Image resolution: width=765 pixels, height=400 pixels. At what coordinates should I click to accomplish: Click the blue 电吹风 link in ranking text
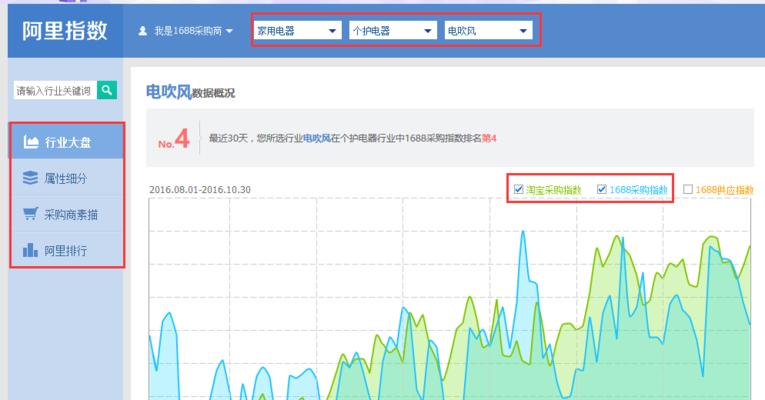(x=317, y=139)
